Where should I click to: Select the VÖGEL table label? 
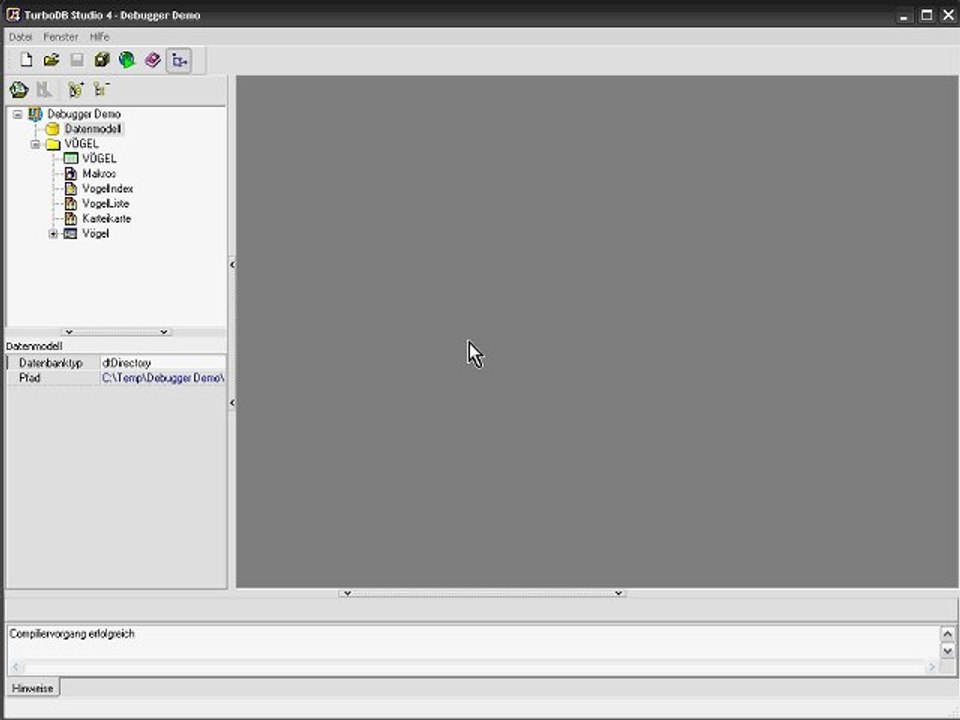point(99,159)
